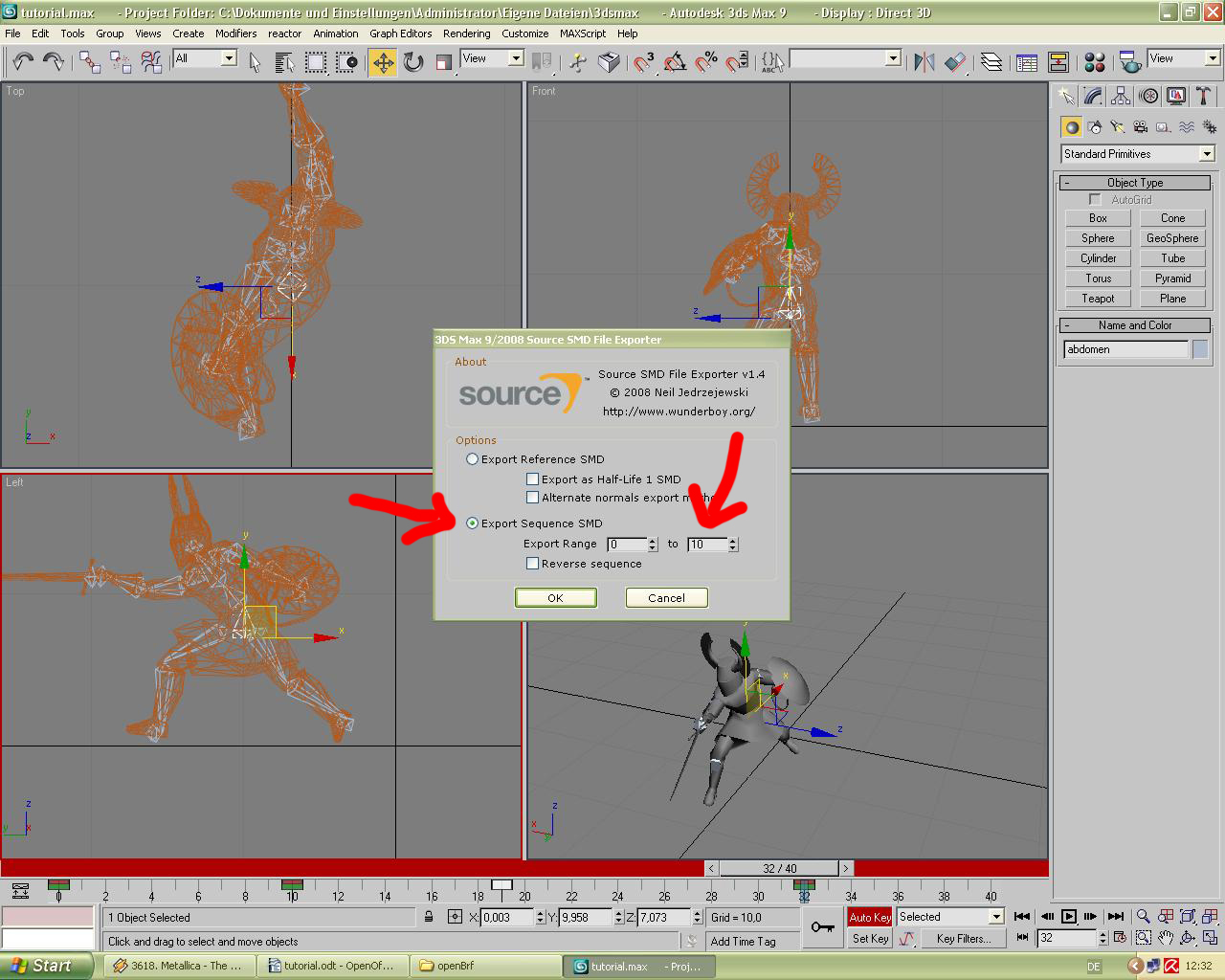Check Export as Half-Life 1 SMD

532,479
